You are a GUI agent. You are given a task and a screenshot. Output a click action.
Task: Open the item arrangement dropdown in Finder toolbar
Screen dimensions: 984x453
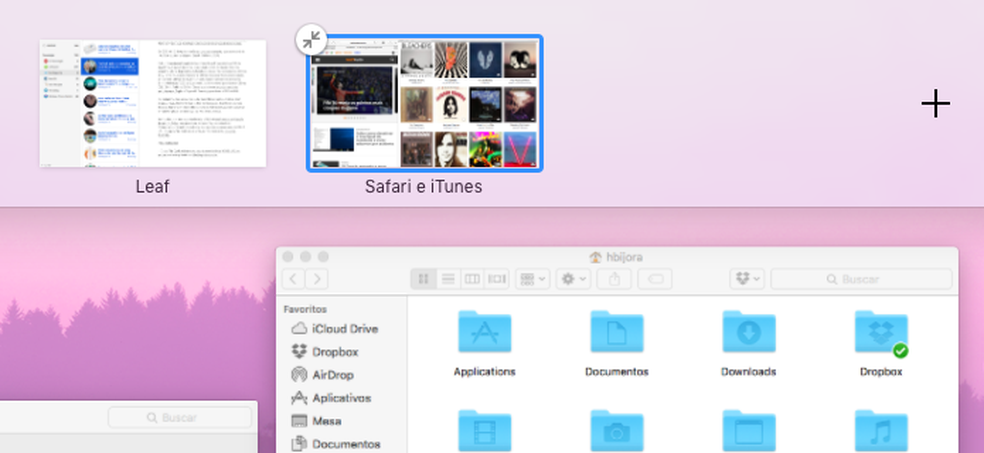533,279
